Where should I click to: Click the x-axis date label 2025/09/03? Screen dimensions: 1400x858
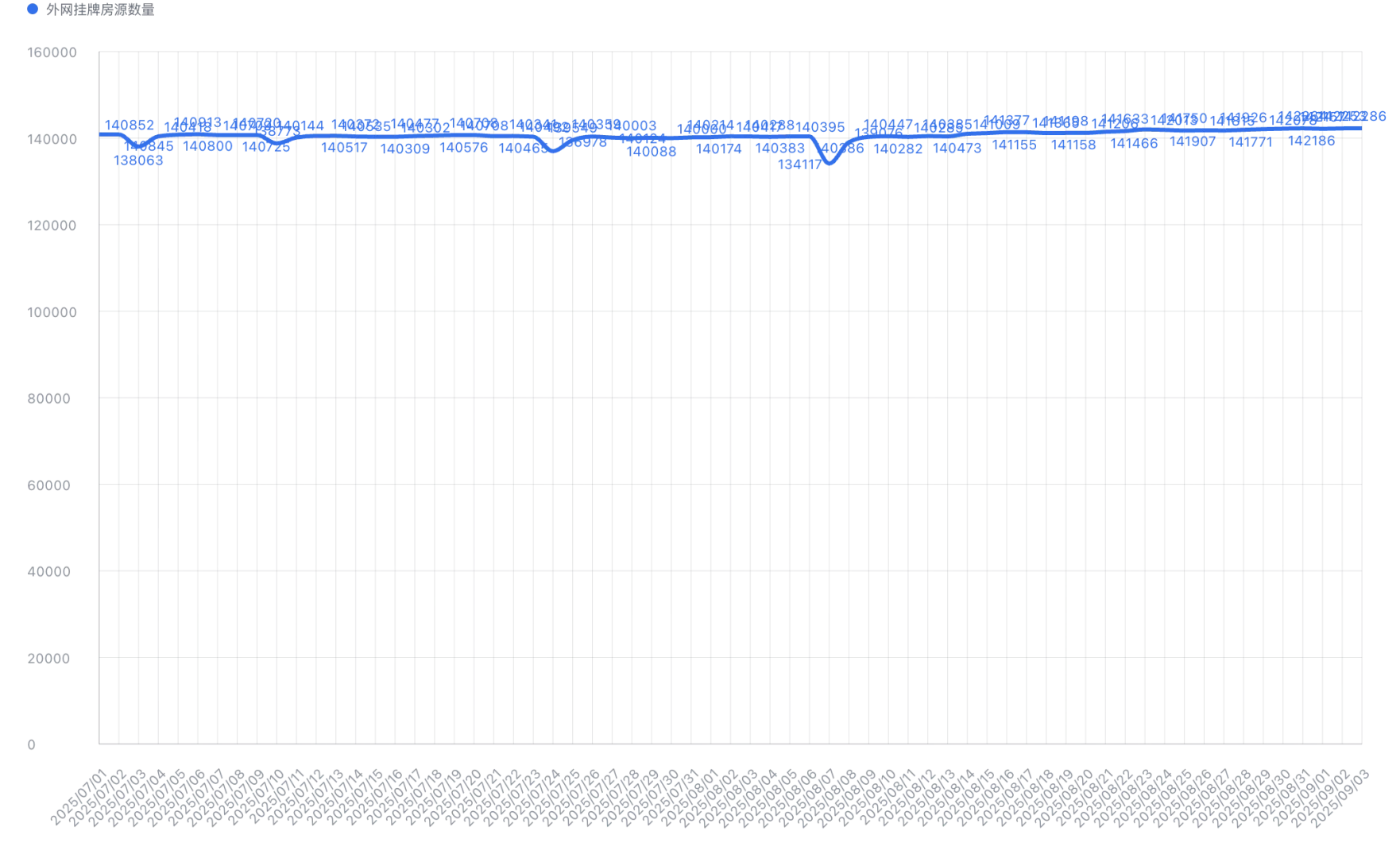tap(1340, 798)
